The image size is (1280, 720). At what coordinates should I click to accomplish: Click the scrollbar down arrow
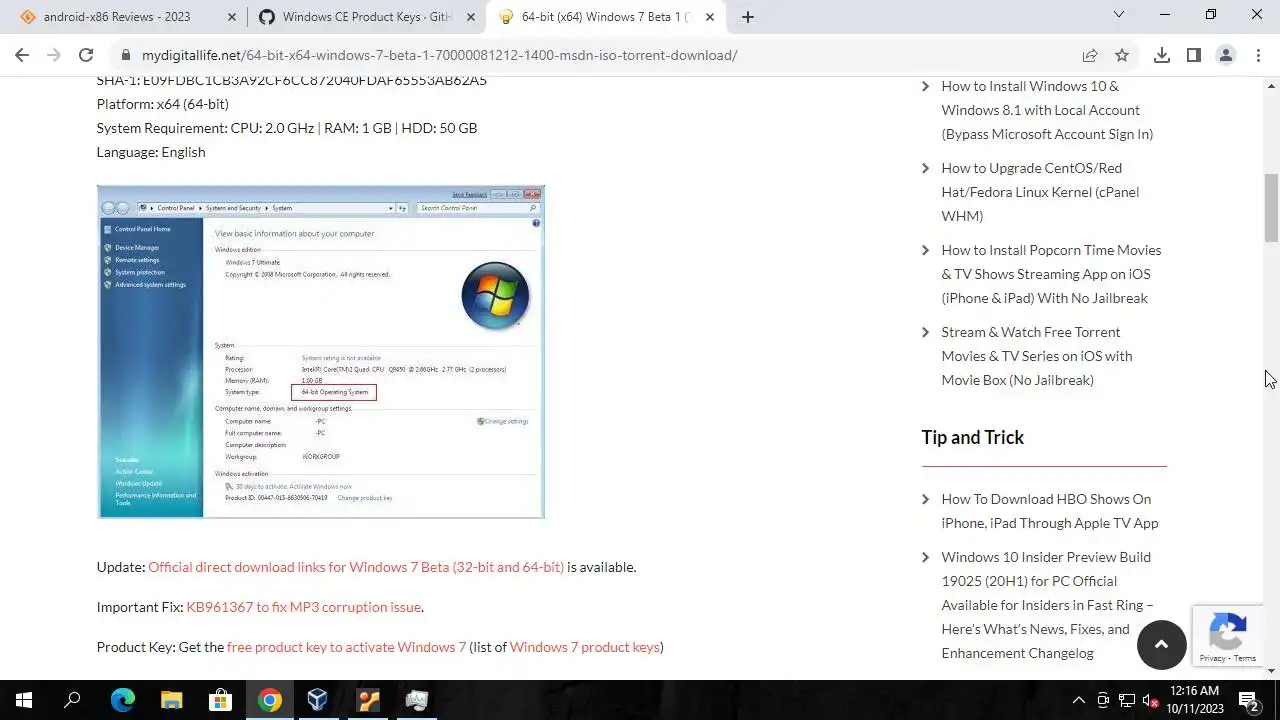[x=1271, y=670]
